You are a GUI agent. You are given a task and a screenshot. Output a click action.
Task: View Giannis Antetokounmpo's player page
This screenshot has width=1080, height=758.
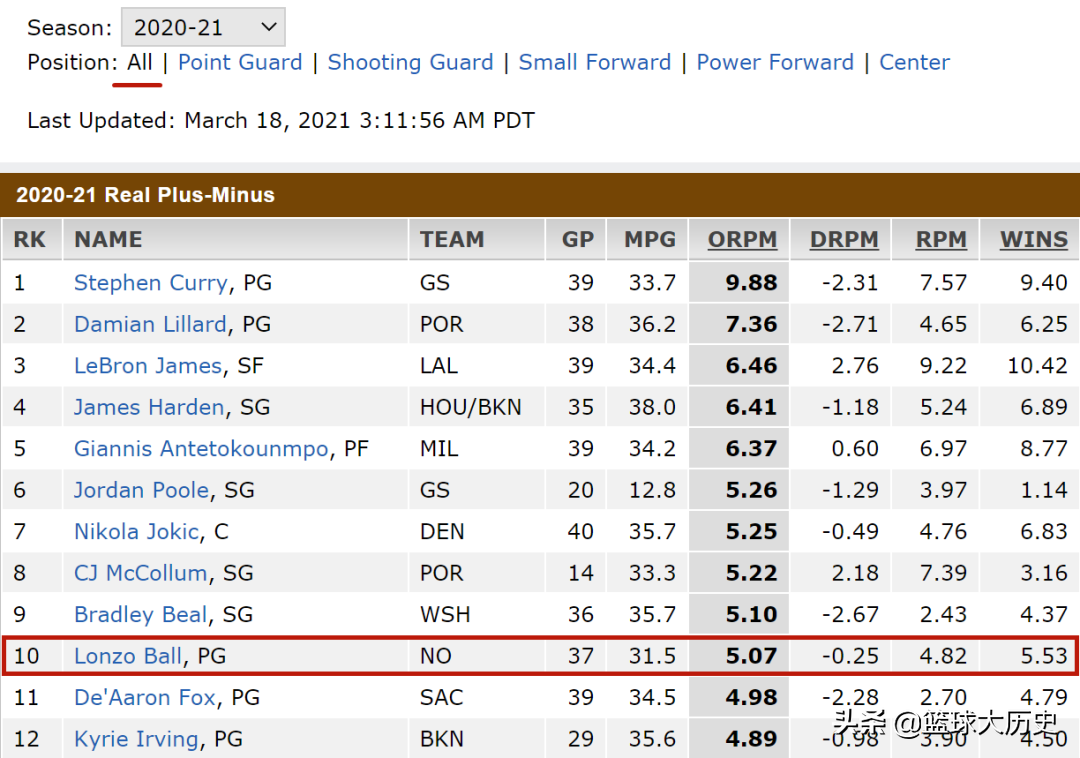click(201, 449)
